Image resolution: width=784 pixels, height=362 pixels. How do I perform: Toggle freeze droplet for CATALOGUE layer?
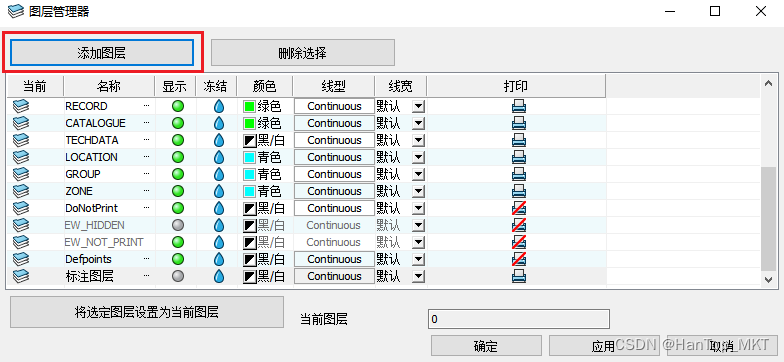pyautogui.click(x=218, y=123)
